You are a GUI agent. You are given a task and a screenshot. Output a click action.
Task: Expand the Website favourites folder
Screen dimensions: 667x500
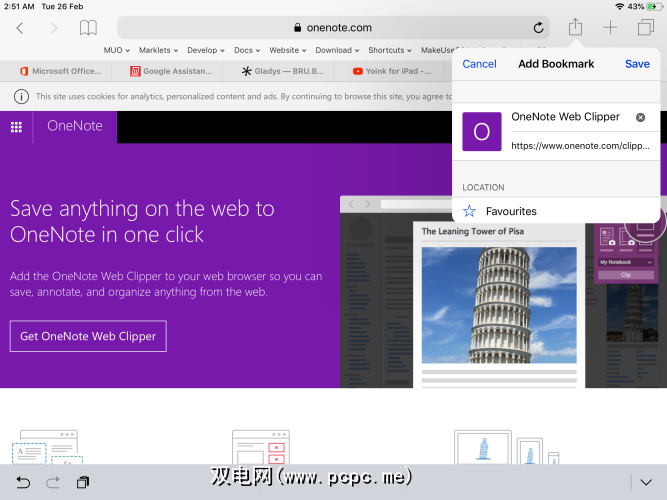tap(288, 50)
